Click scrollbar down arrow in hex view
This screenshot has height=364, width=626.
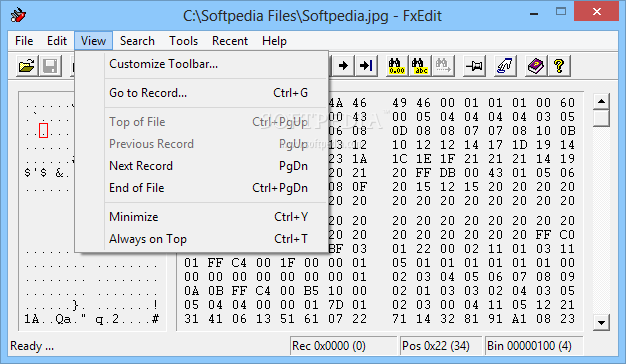pos(601,322)
